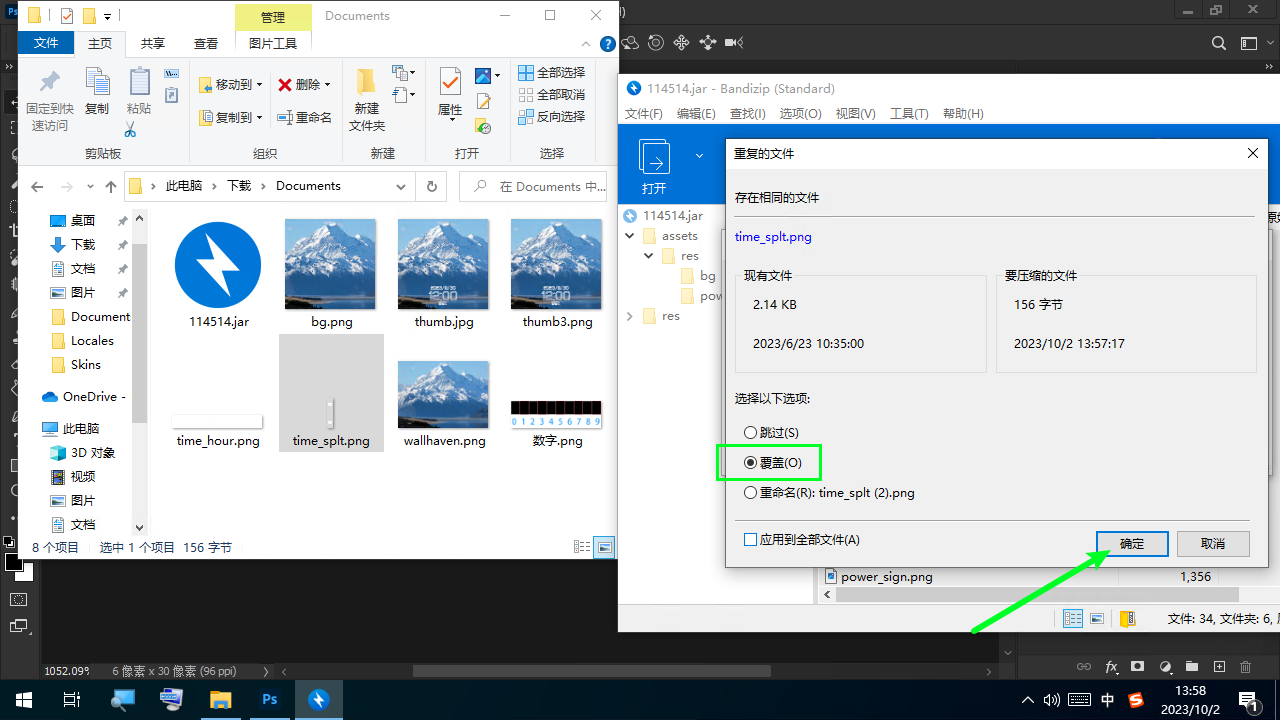Collapse the assets folder in Bandizip tree
The height and width of the screenshot is (720, 1280).
(x=630, y=236)
